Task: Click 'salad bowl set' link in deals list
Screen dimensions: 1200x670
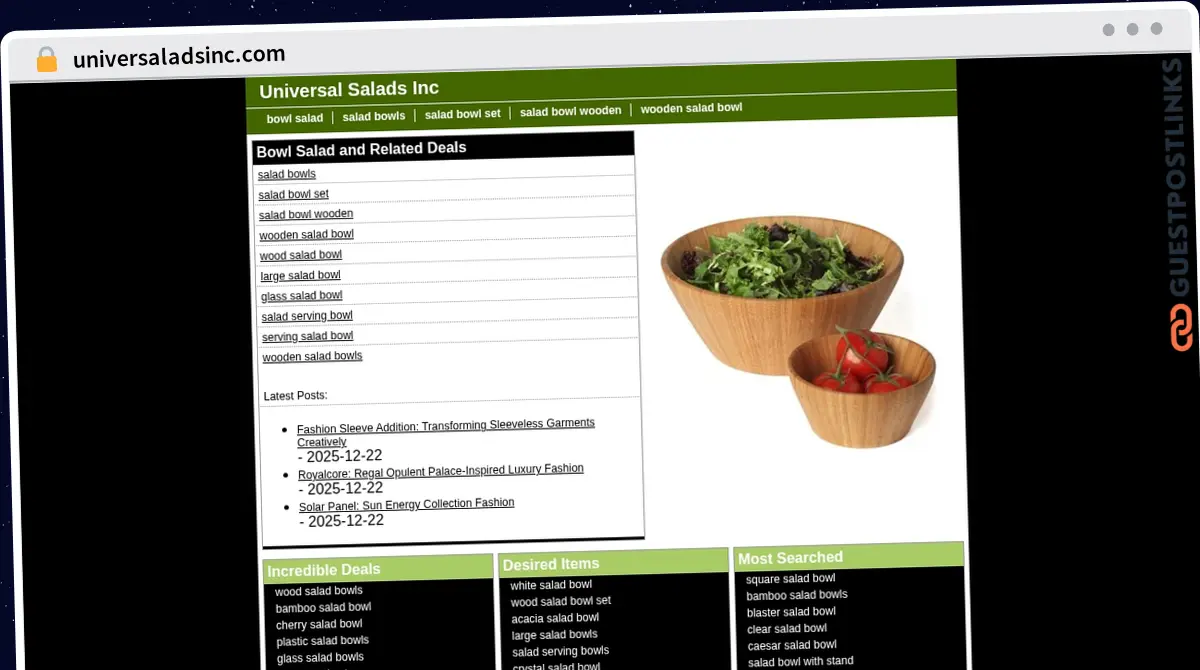Action: [294, 194]
